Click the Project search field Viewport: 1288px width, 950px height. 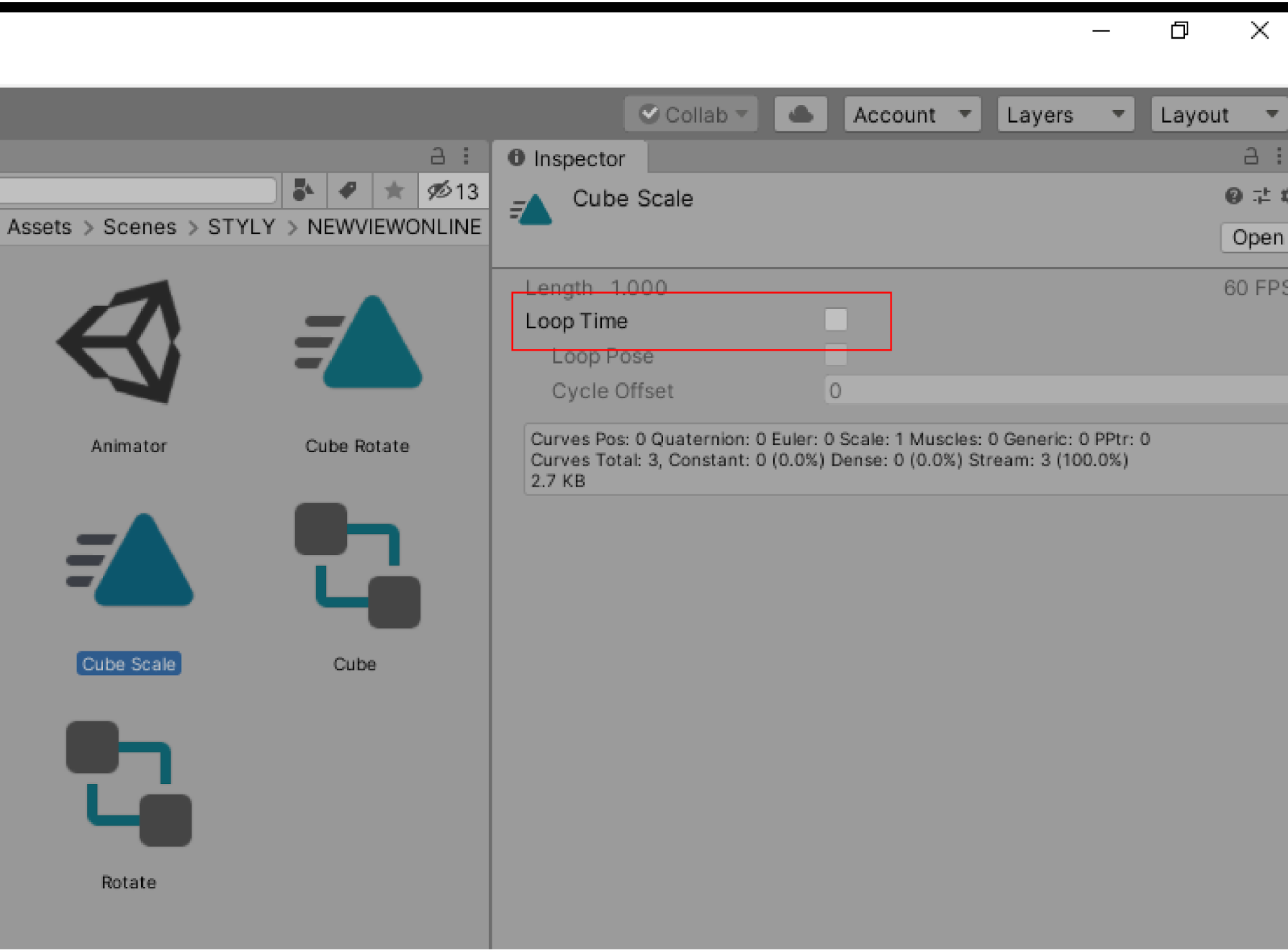(x=138, y=191)
